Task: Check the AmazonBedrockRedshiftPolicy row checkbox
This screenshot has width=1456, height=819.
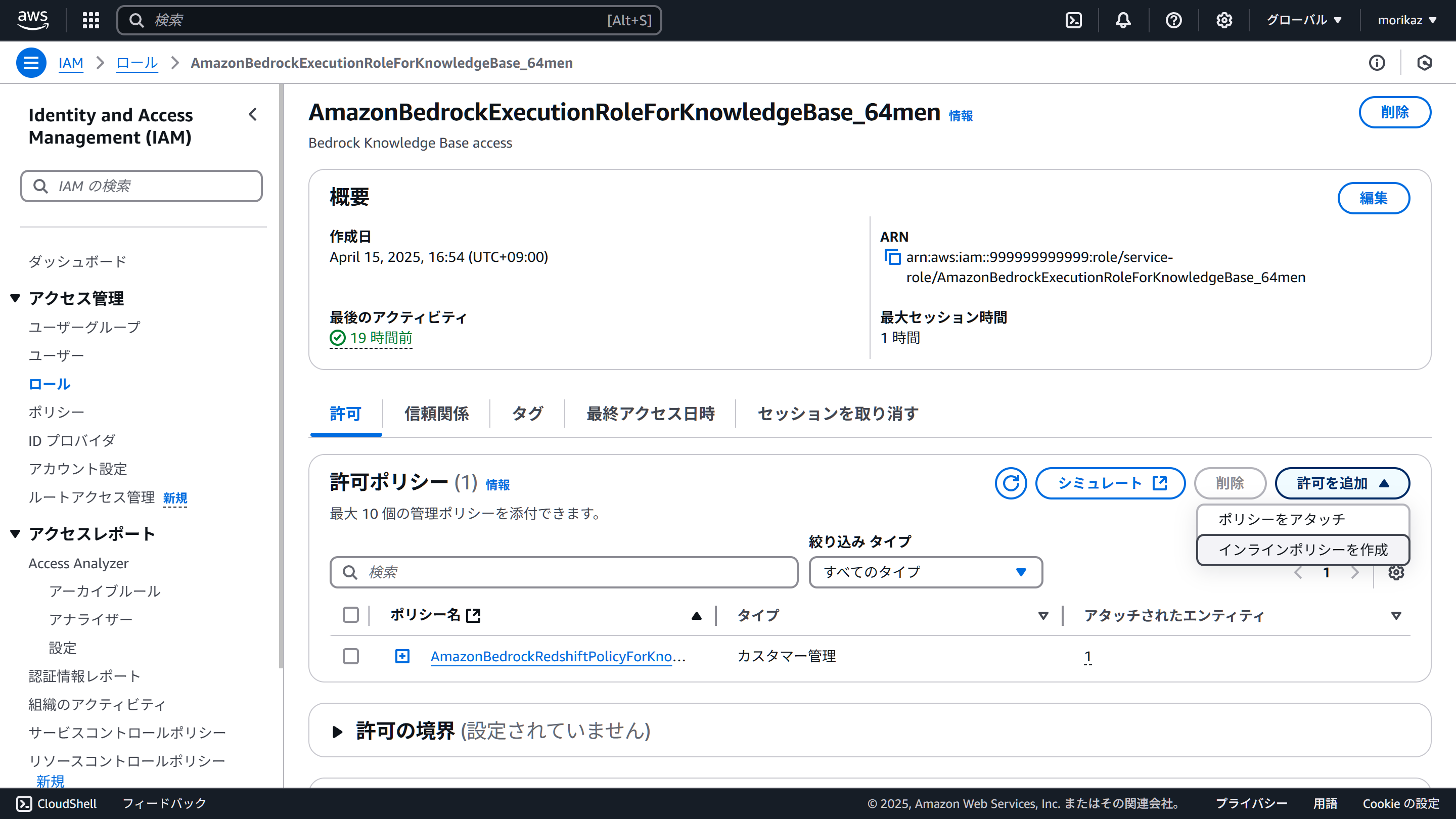Action: (x=350, y=656)
